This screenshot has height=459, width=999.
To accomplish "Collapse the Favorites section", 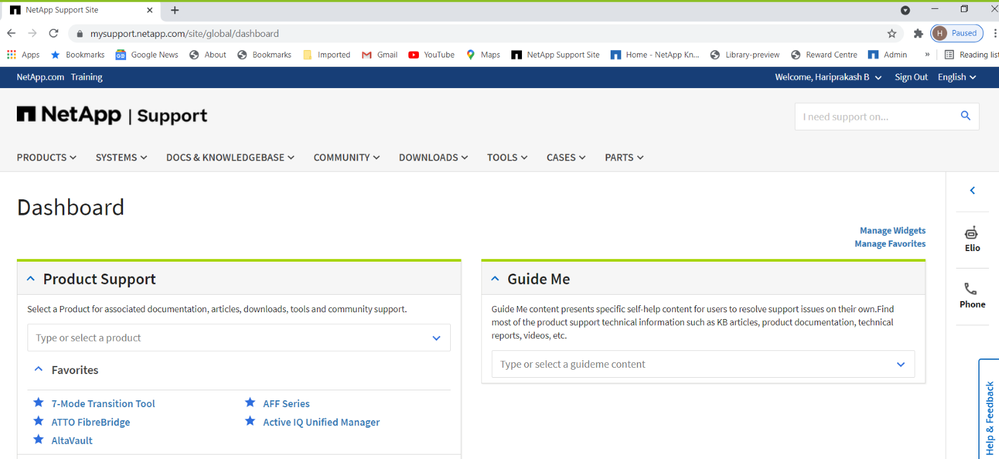I will click(x=39, y=369).
